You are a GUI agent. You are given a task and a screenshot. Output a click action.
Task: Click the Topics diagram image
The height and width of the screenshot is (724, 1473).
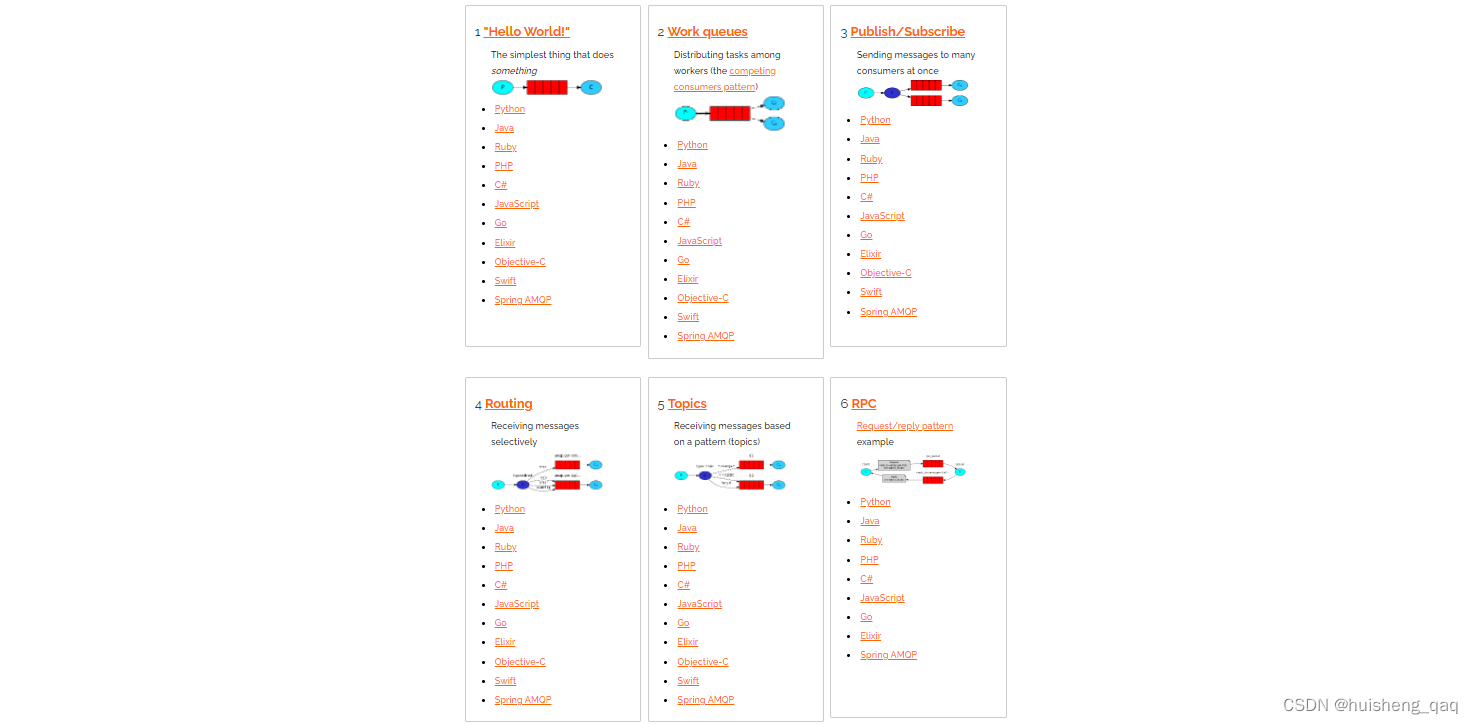(x=730, y=472)
